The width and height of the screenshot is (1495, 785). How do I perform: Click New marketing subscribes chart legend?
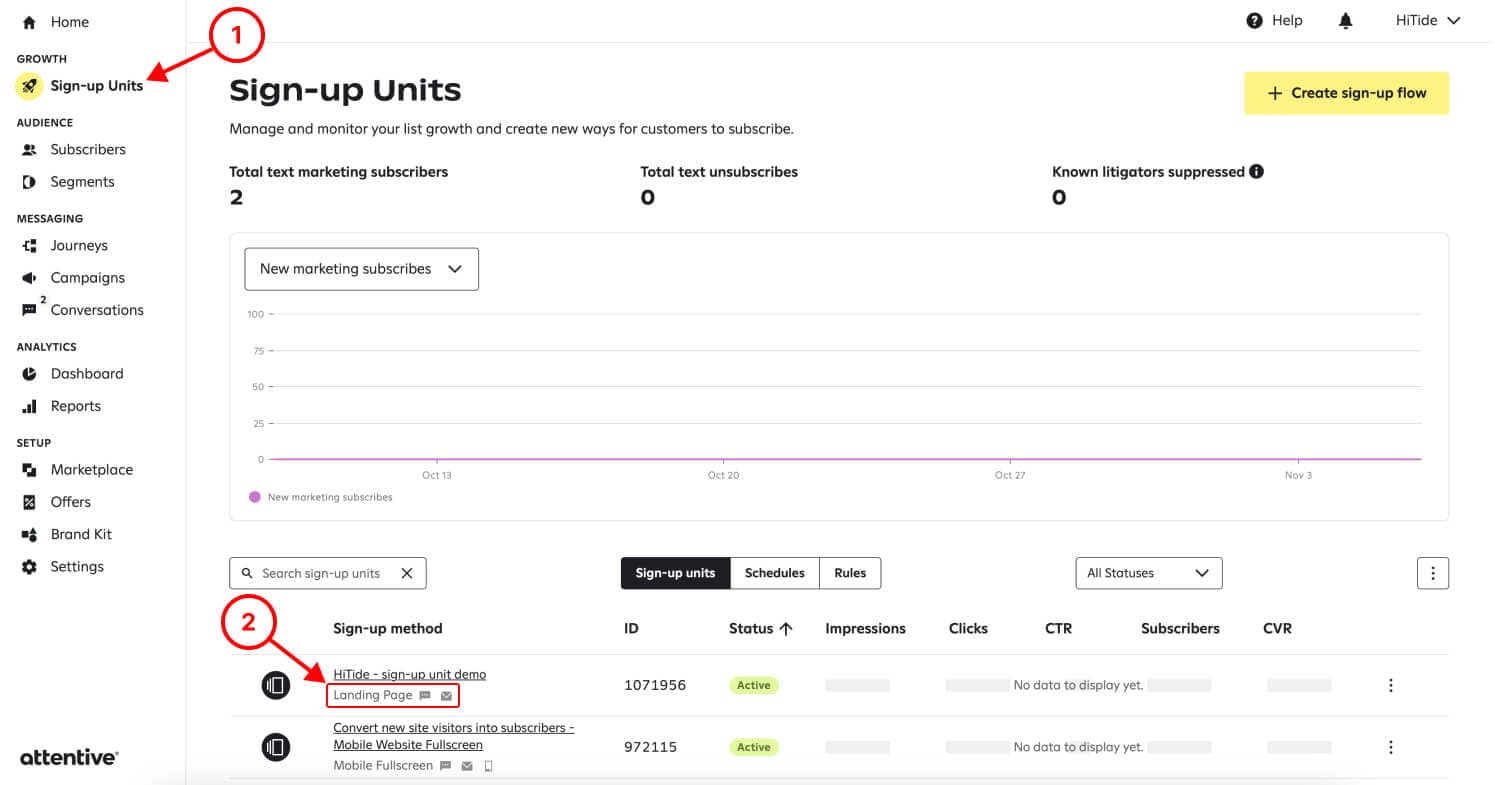(321, 497)
